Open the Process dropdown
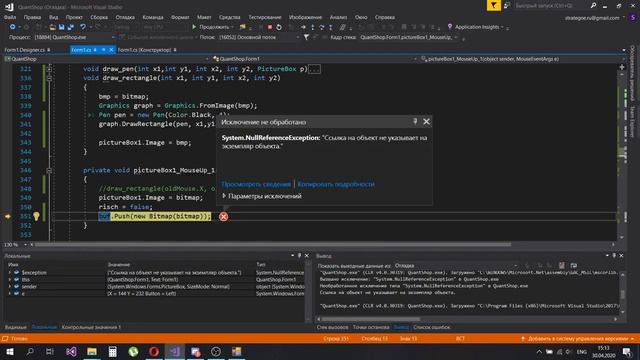 coord(113,37)
